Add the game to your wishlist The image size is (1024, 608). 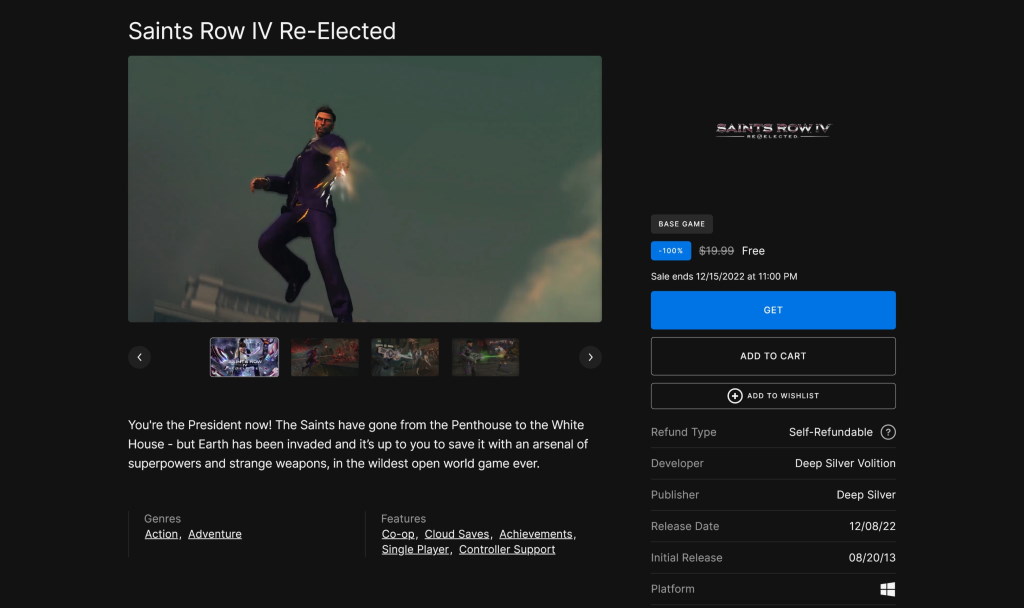click(x=772, y=394)
